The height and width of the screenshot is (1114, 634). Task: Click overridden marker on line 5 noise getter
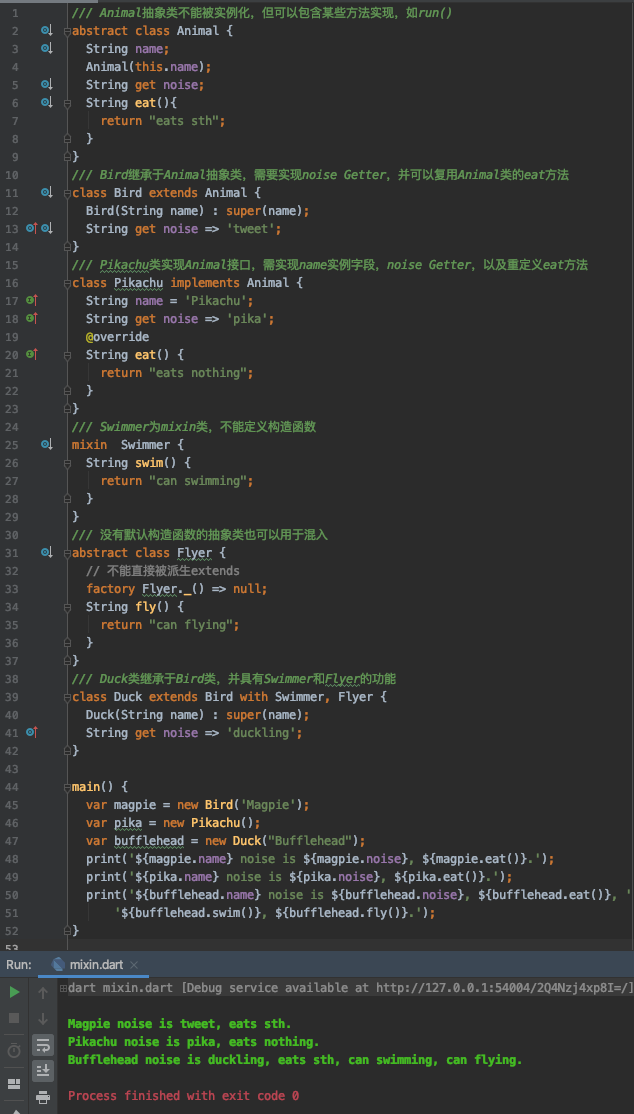pyautogui.click(x=47, y=85)
